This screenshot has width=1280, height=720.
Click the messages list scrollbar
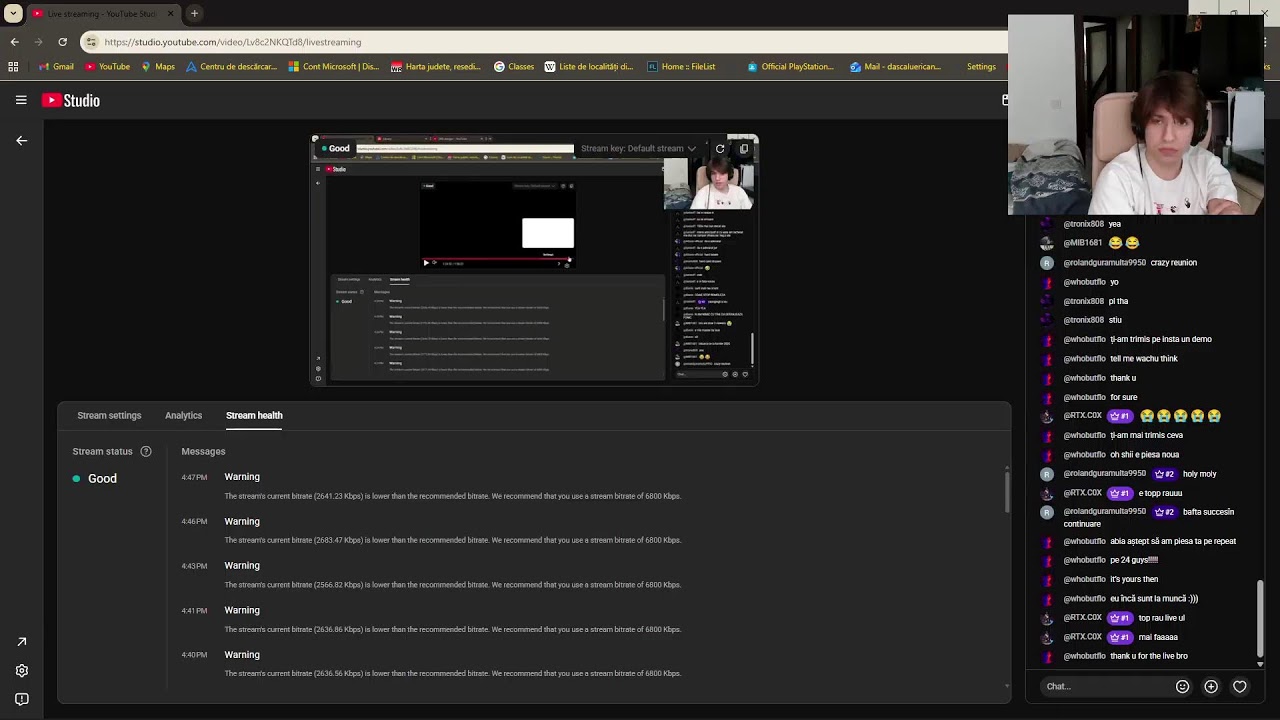(1007, 491)
